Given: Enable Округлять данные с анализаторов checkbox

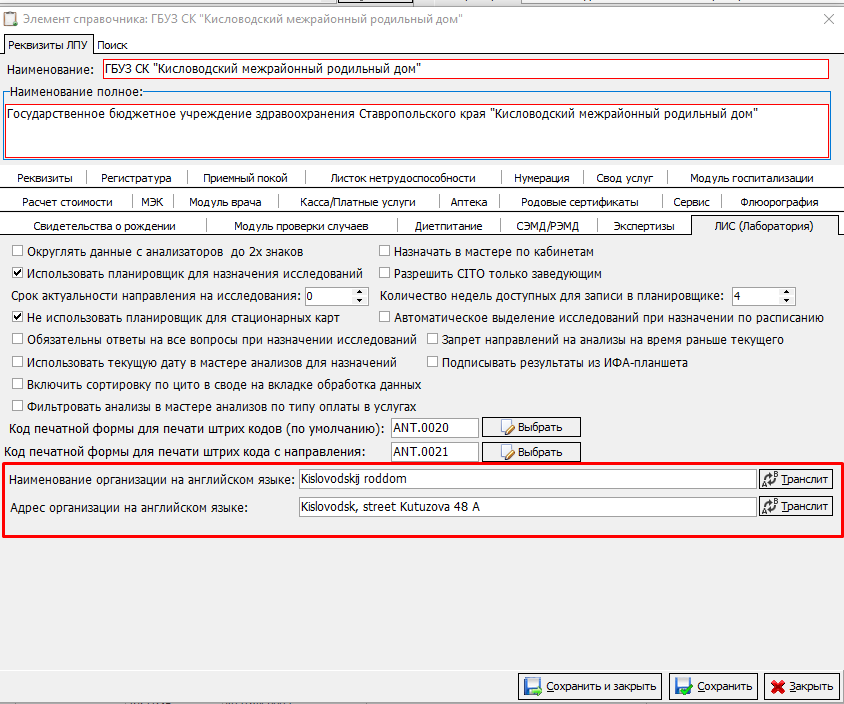Looking at the screenshot, I should [18, 252].
